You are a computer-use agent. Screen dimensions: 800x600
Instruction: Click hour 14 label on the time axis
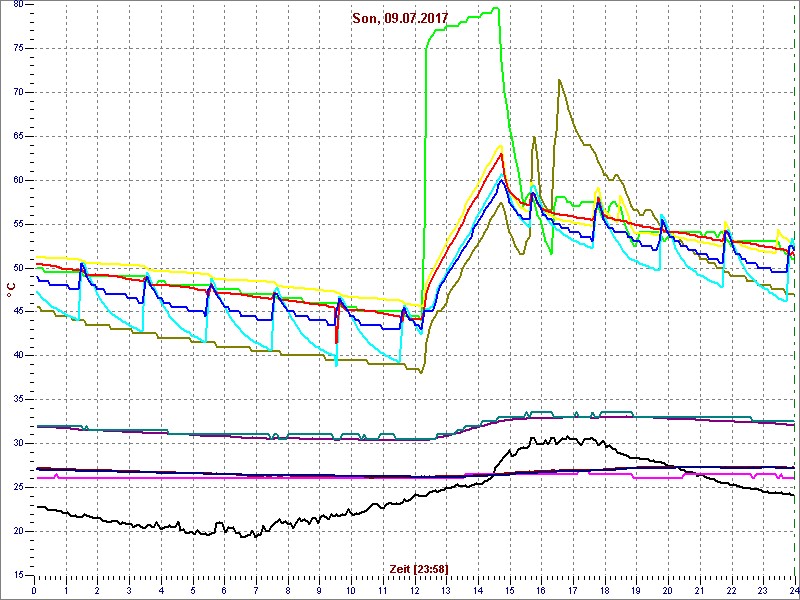pos(478,589)
